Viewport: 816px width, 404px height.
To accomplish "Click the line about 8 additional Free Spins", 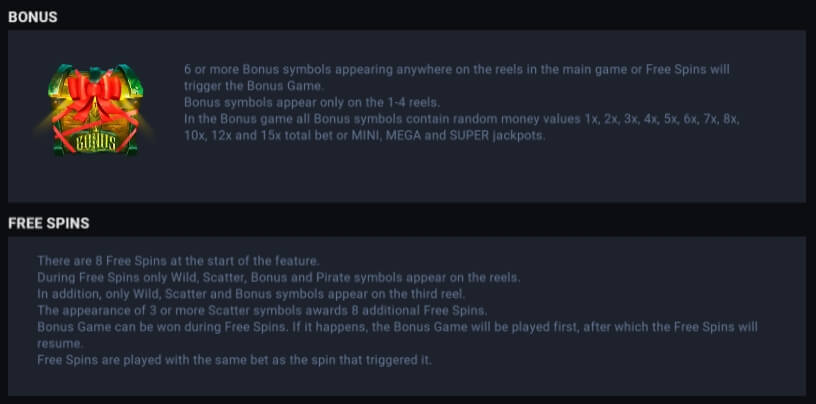I will [x=262, y=311].
